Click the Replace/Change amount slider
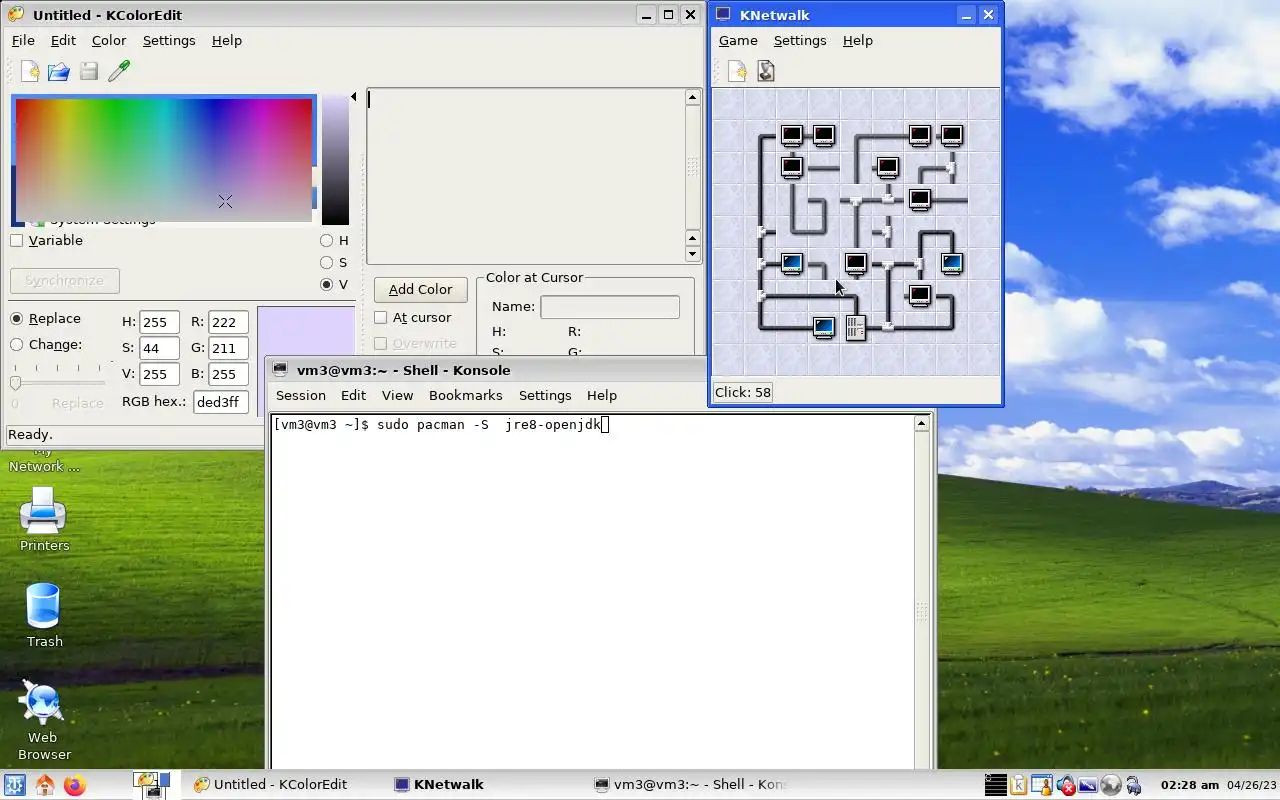1280x800 pixels. tap(58, 383)
